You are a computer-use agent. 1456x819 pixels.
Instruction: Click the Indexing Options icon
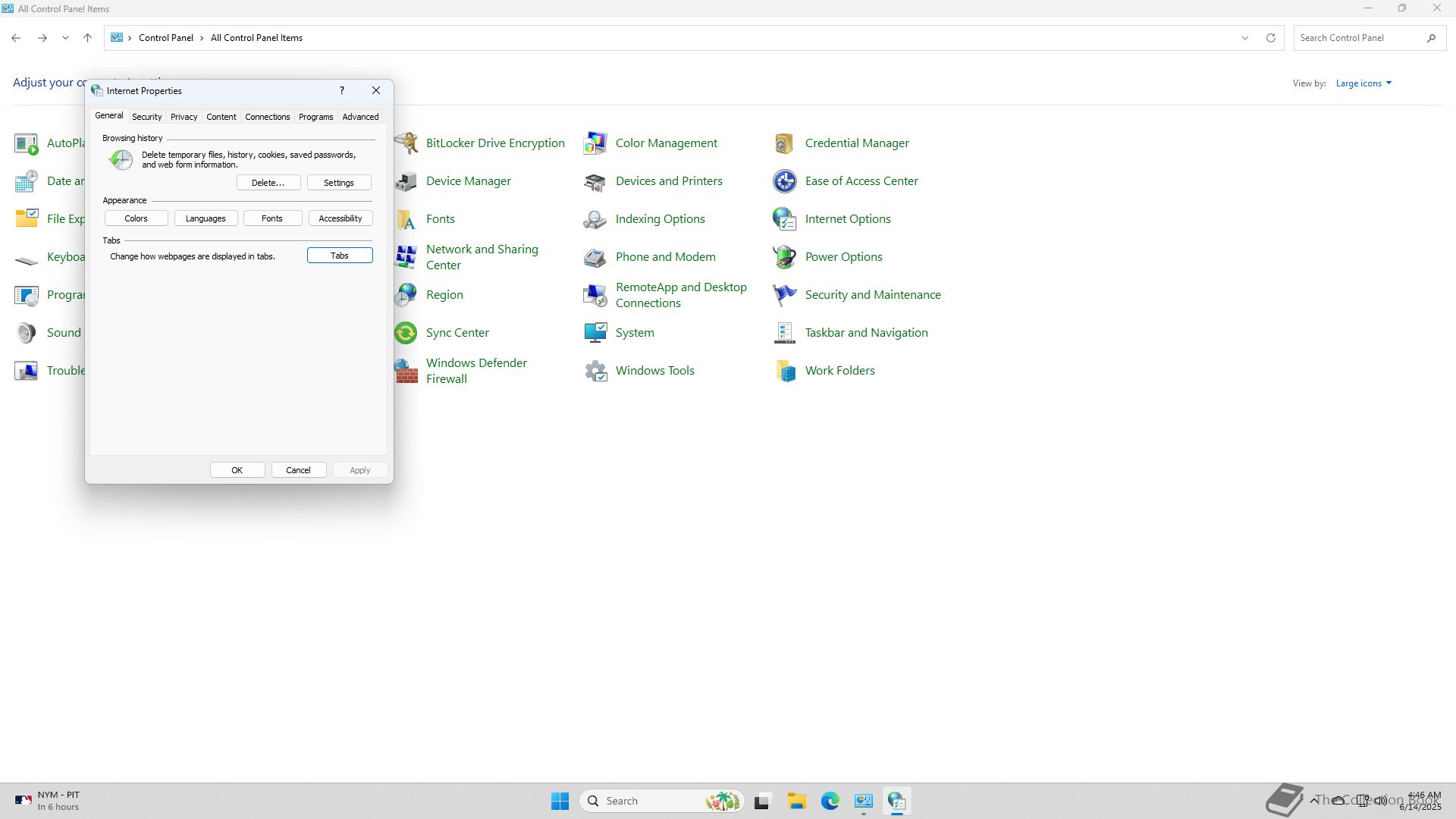595,219
